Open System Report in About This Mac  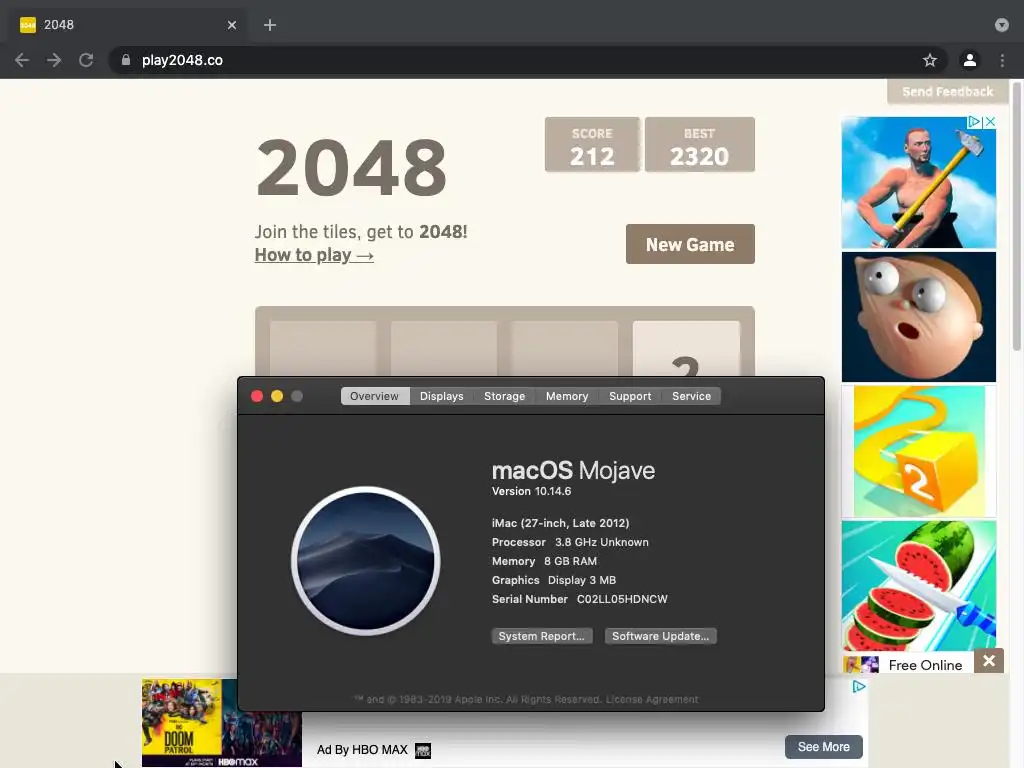tap(542, 636)
